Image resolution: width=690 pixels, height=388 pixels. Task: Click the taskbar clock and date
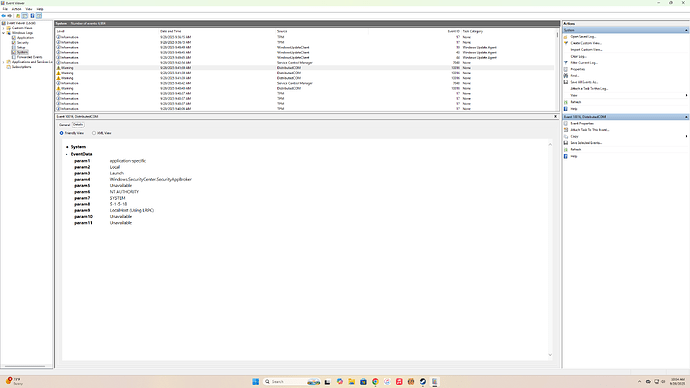(678, 381)
